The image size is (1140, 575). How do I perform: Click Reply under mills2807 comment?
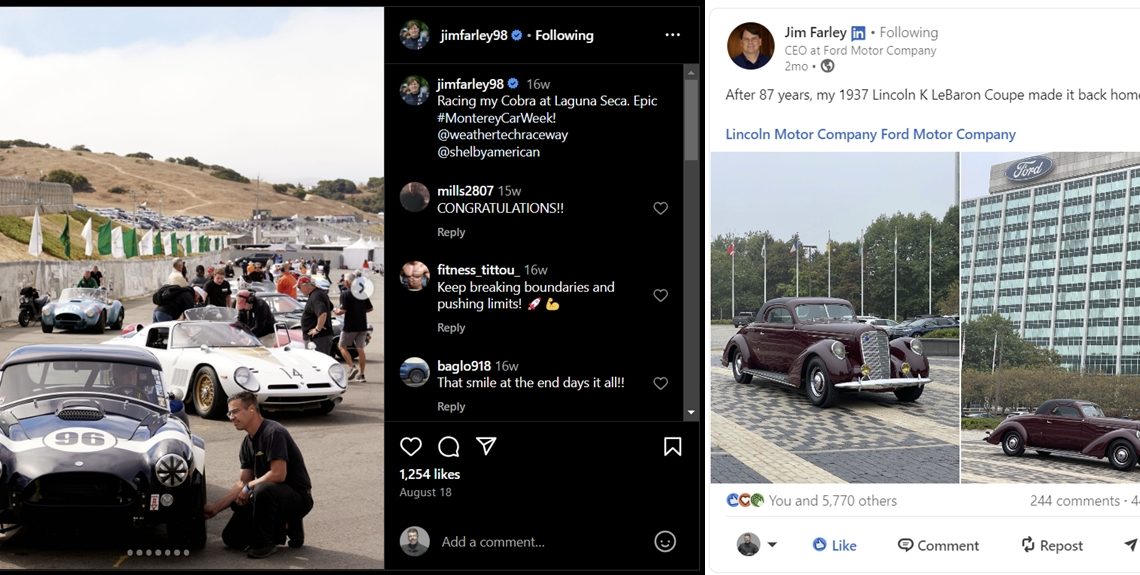[451, 232]
